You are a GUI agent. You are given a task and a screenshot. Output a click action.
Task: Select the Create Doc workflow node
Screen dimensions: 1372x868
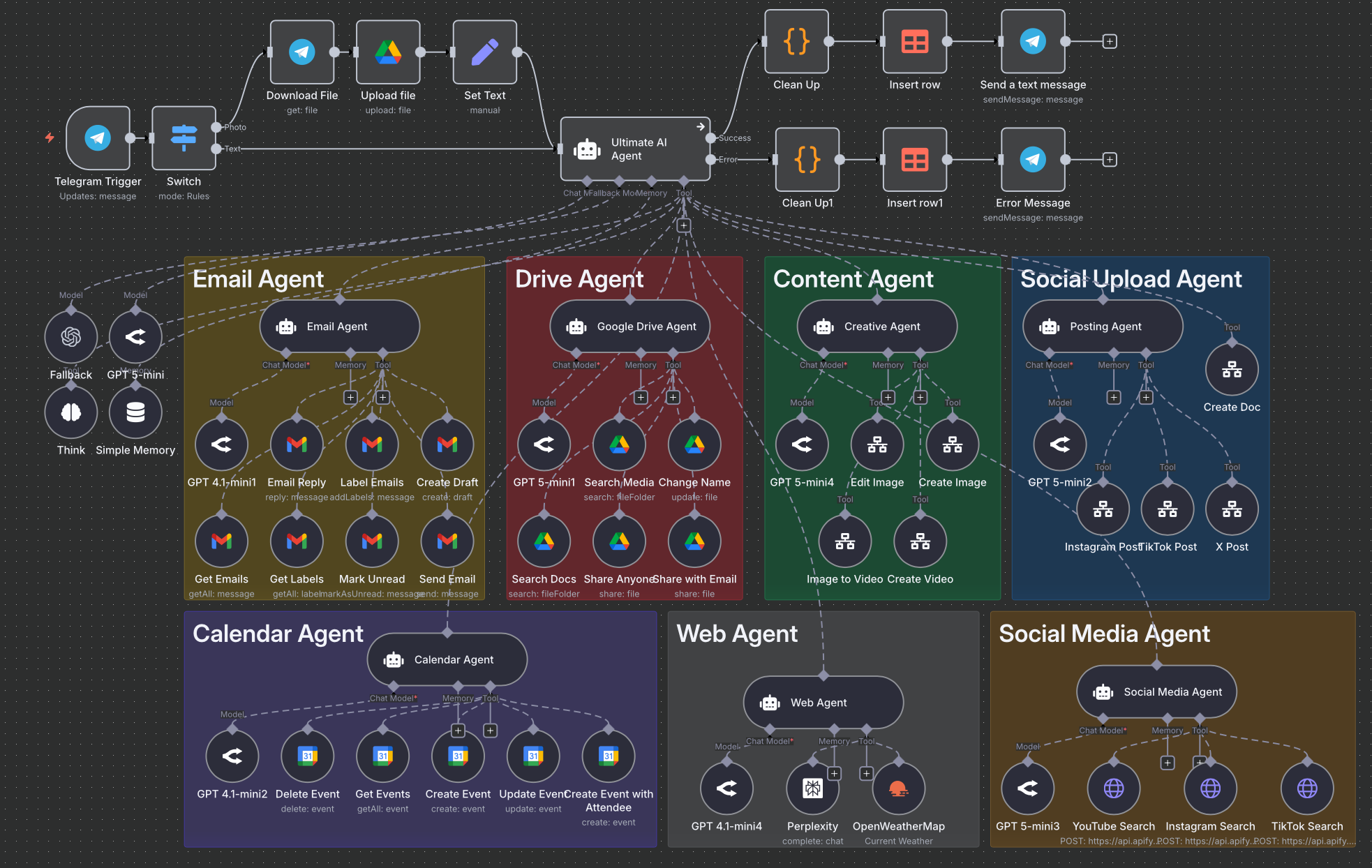tap(1232, 370)
